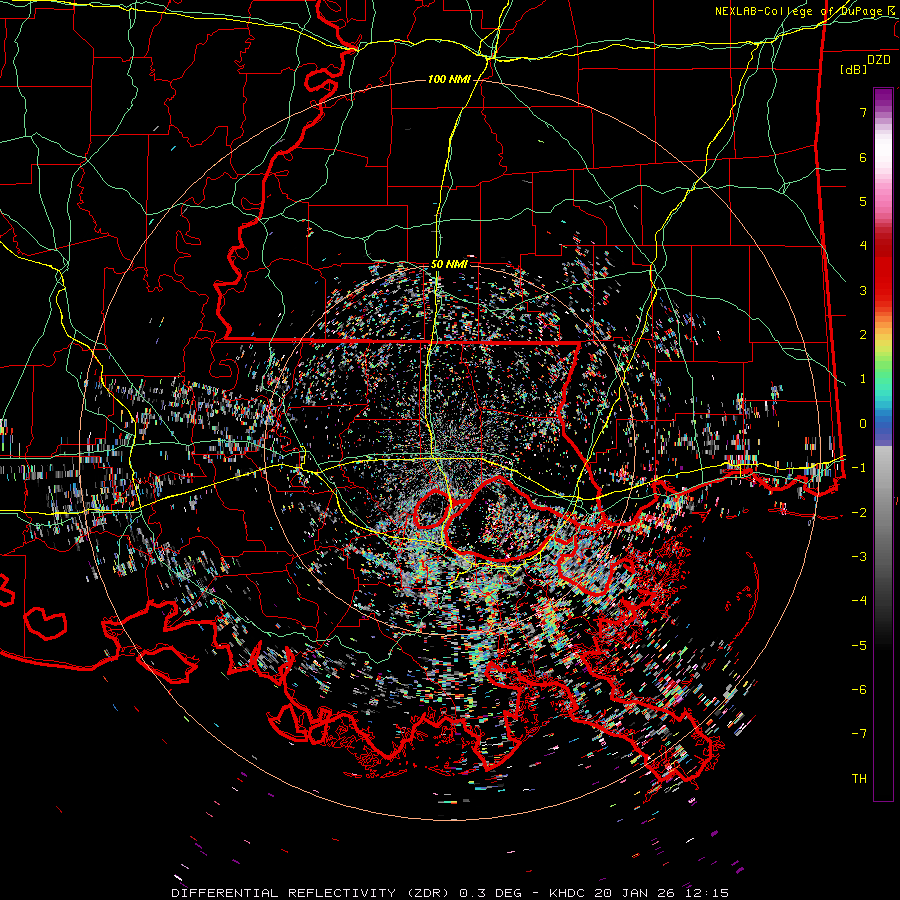This screenshot has width=900, height=900.
Task: Click the 0 value on color scale
Action: (863, 424)
